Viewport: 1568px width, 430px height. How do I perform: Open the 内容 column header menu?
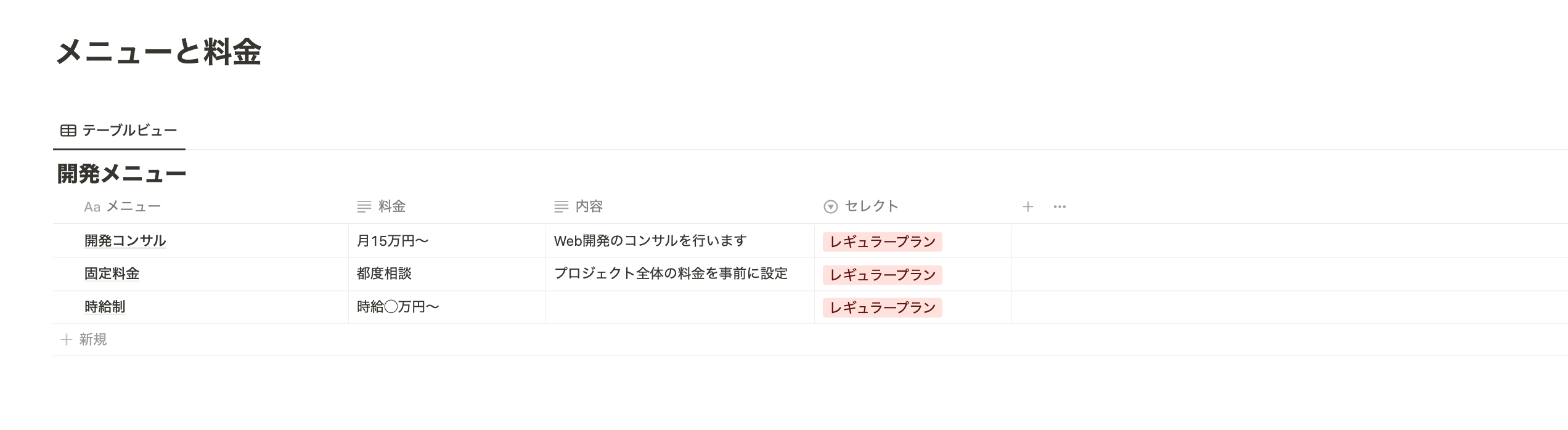pyautogui.click(x=680, y=207)
